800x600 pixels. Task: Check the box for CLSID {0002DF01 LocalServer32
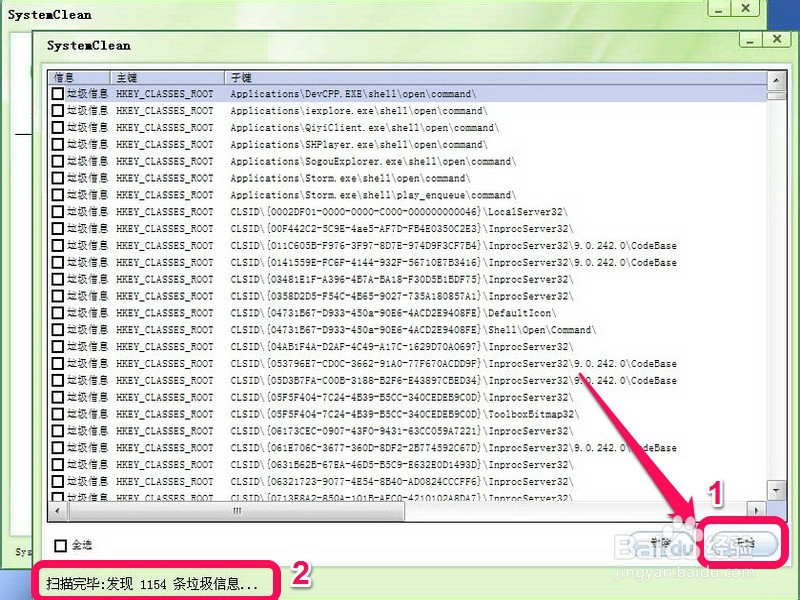[58, 211]
